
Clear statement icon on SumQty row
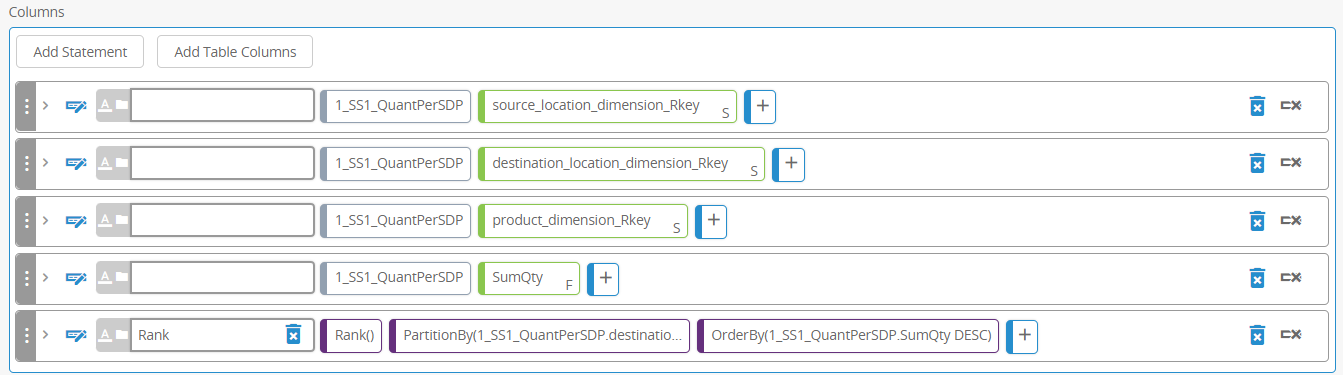coord(1291,277)
